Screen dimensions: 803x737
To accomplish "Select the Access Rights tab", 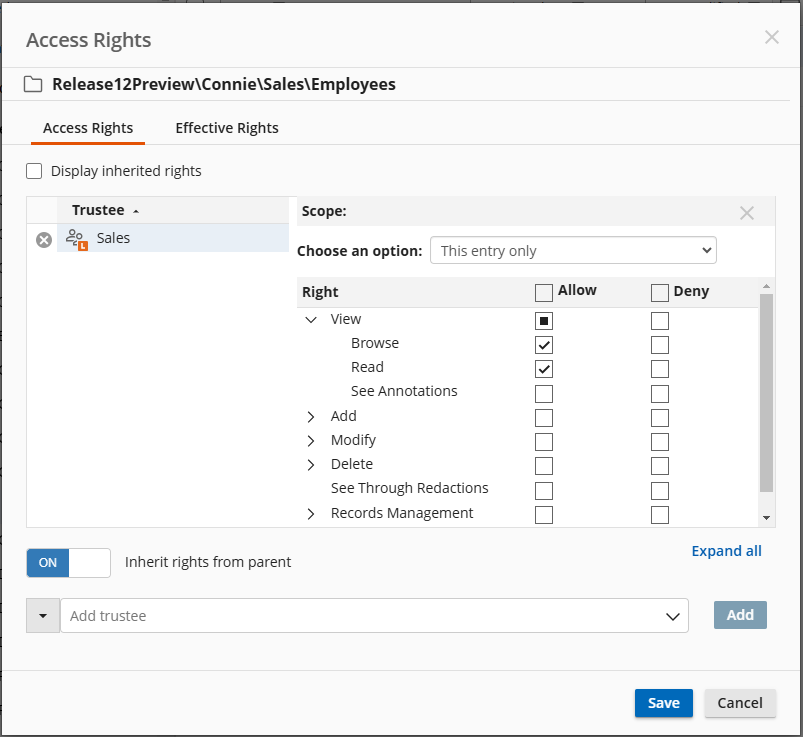I will (88, 128).
